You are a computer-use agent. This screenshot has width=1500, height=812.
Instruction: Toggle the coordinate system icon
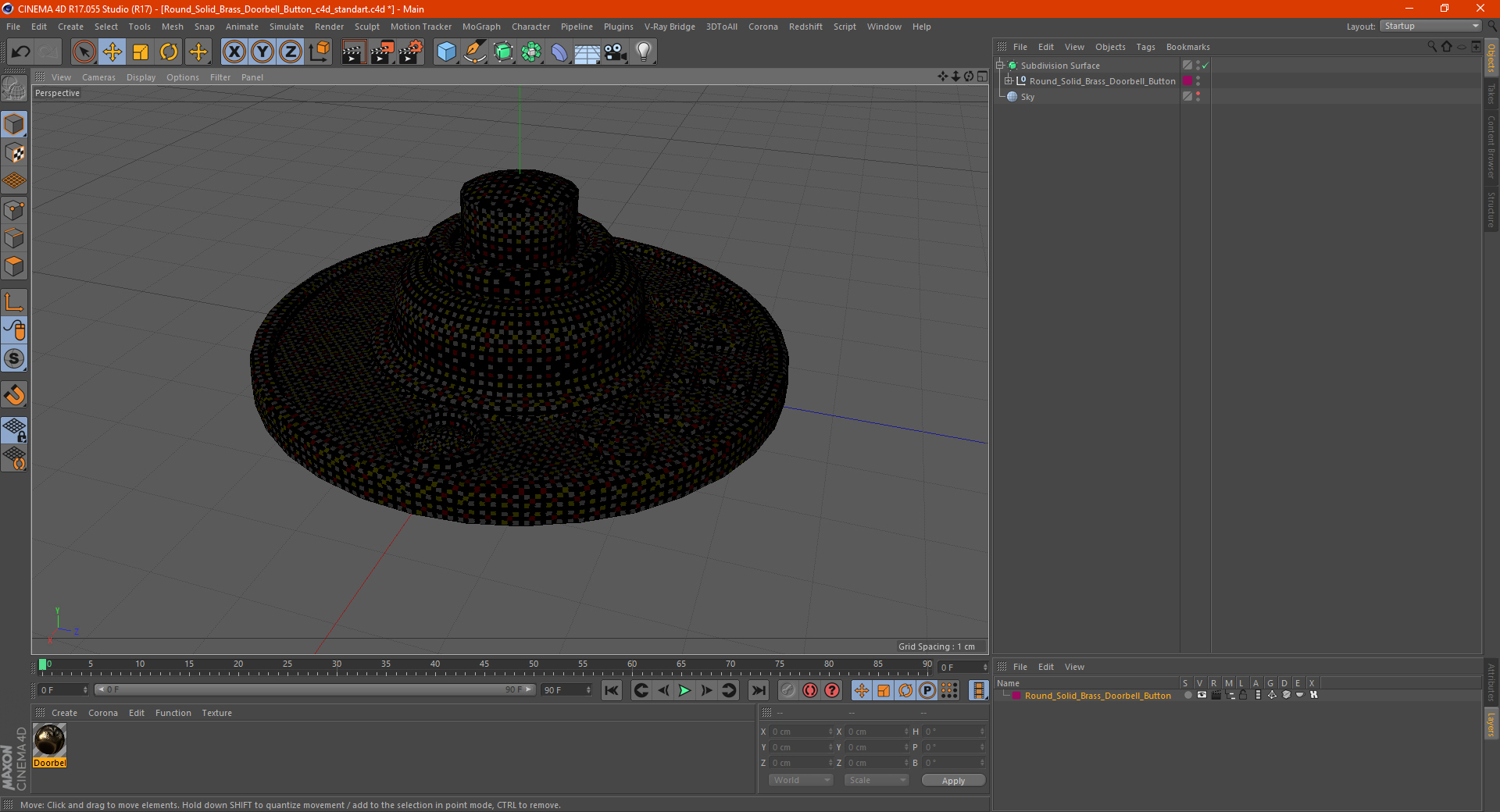(320, 52)
